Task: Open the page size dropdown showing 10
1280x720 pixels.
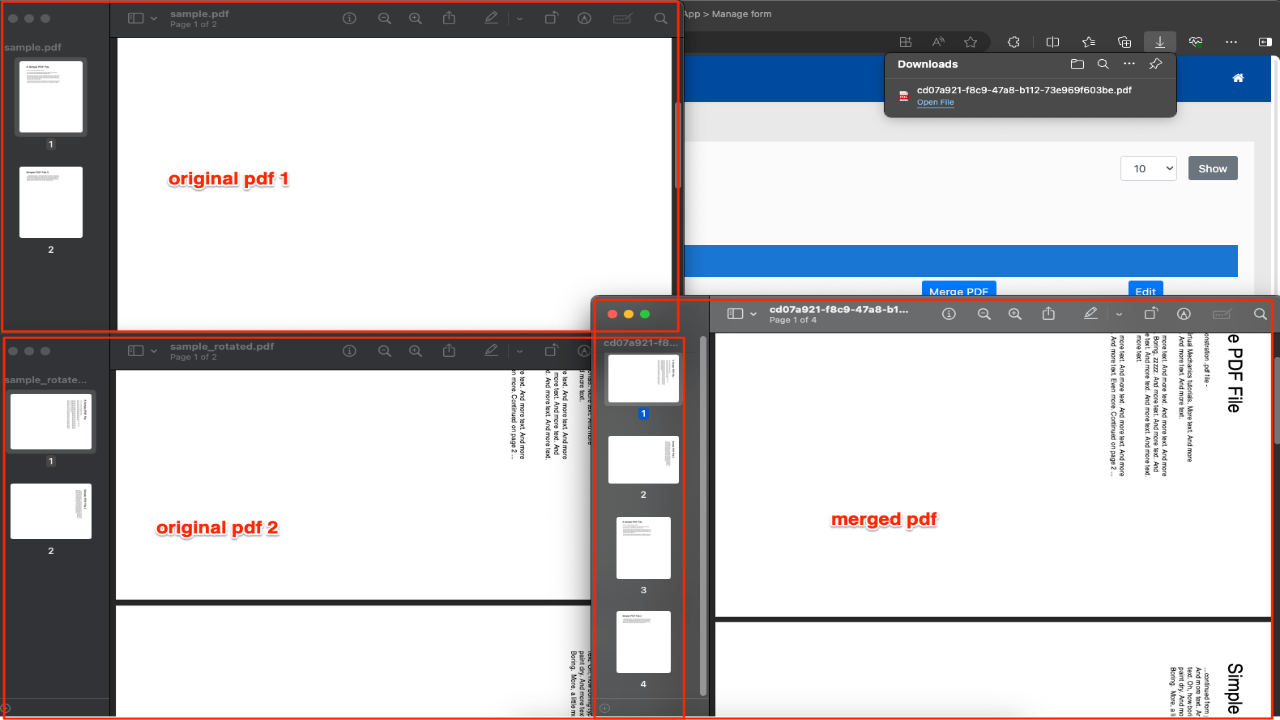Action: point(1148,168)
